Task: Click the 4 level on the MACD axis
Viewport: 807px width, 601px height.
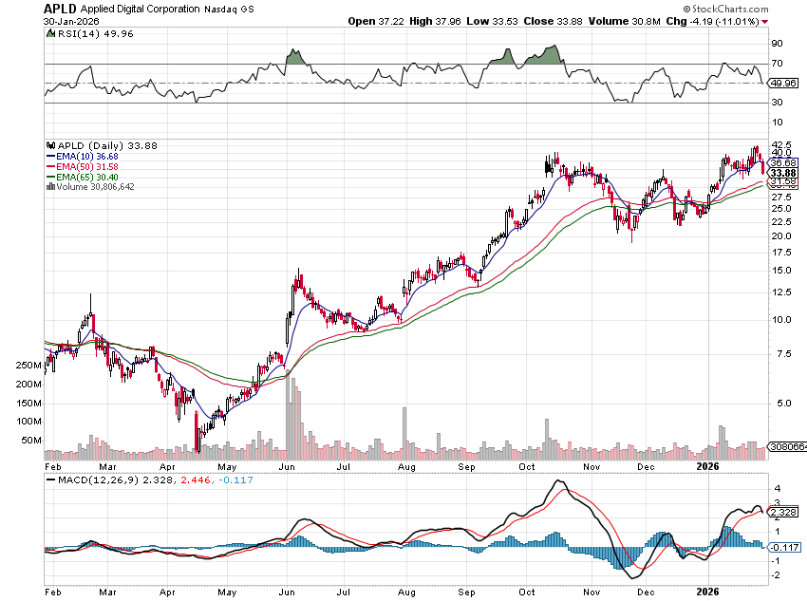Action: [777, 489]
